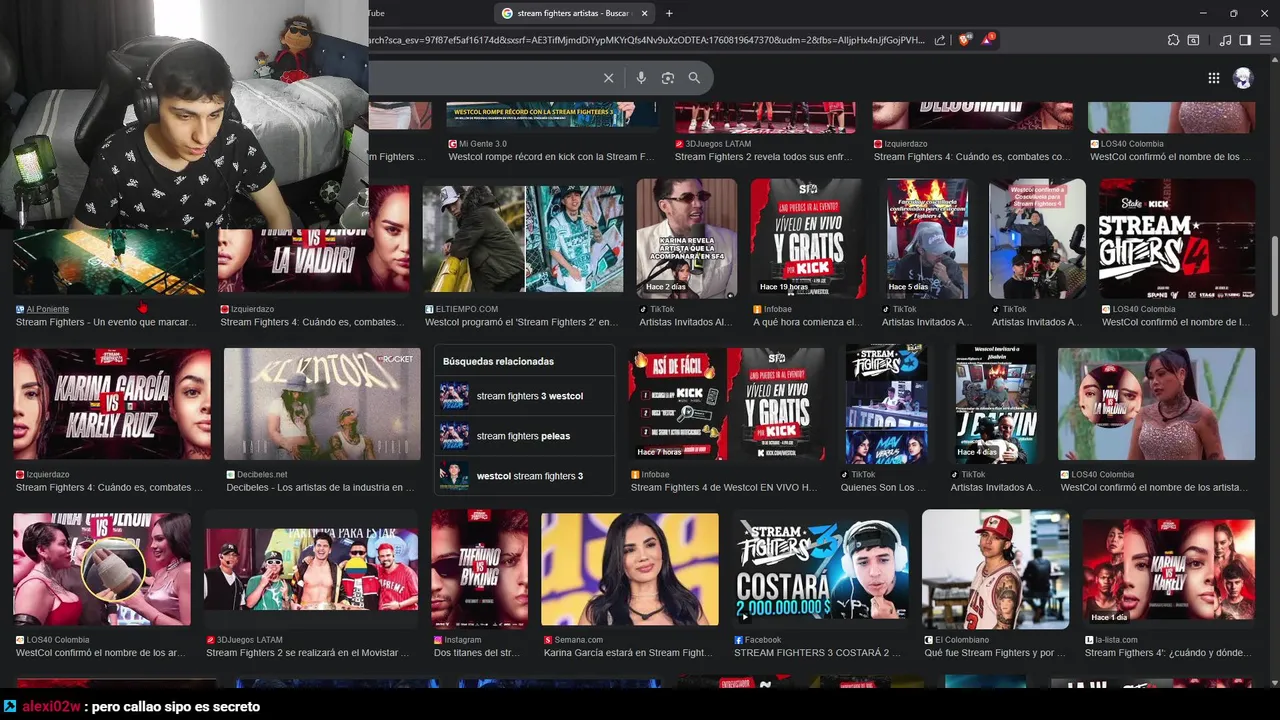The height and width of the screenshot is (720, 1280).
Task: Open the media playlist music-note icon
Action: [x=1226, y=40]
